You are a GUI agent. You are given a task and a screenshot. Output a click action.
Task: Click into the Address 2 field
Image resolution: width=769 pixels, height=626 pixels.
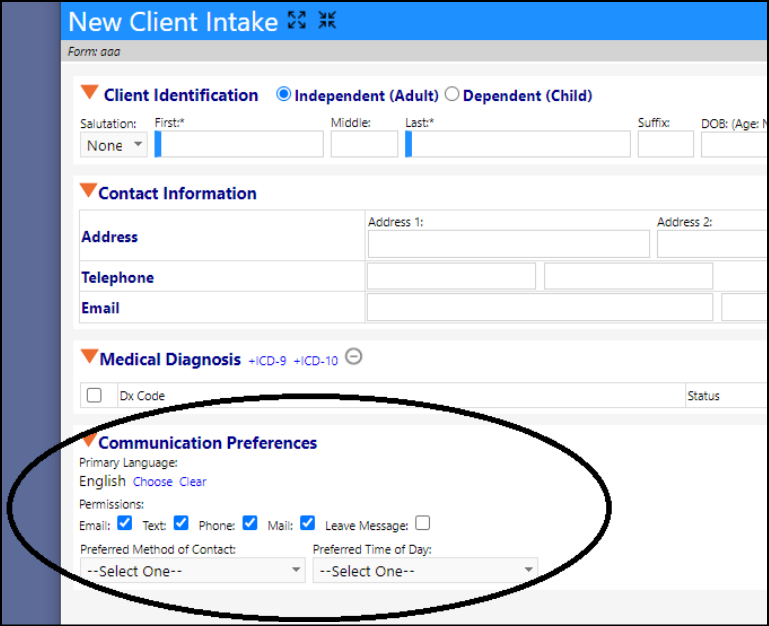pyautogui.click(x=712, y=244)
